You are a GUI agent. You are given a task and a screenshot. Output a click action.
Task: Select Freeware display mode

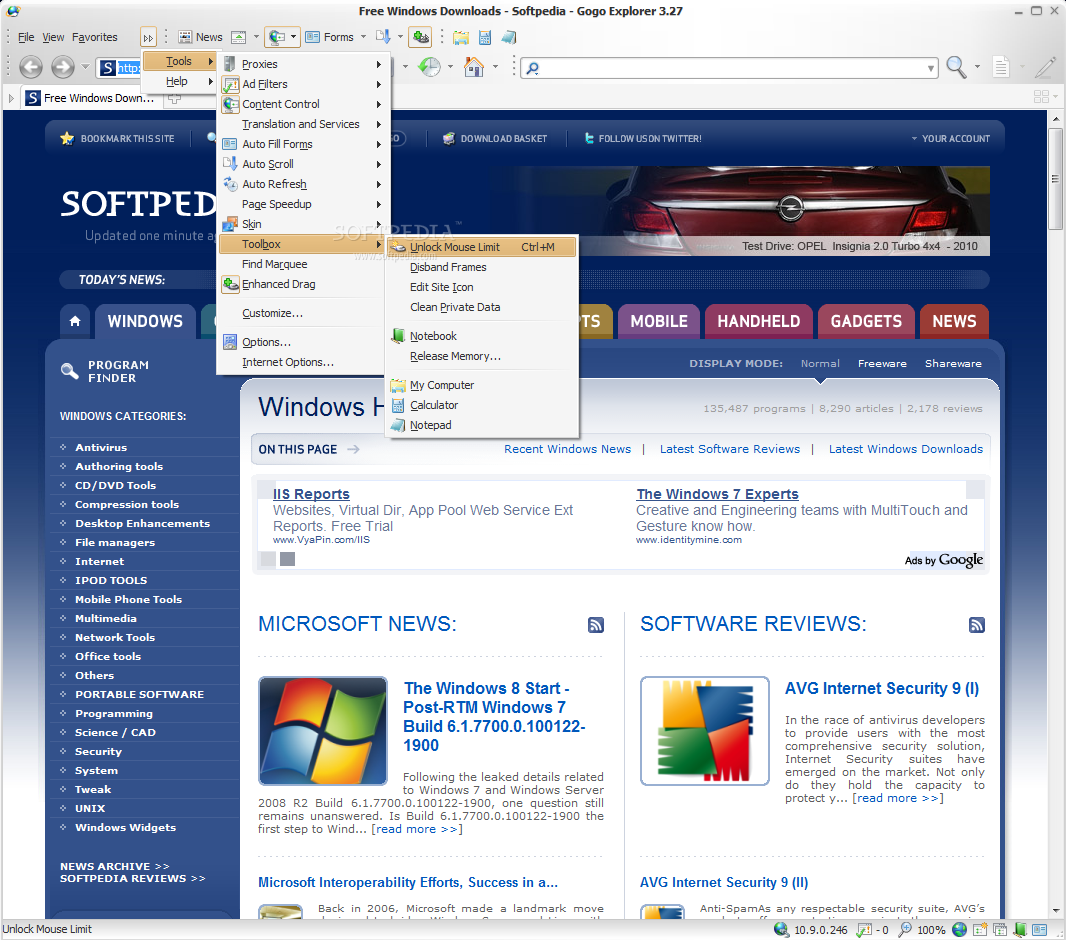coord(882,364)
